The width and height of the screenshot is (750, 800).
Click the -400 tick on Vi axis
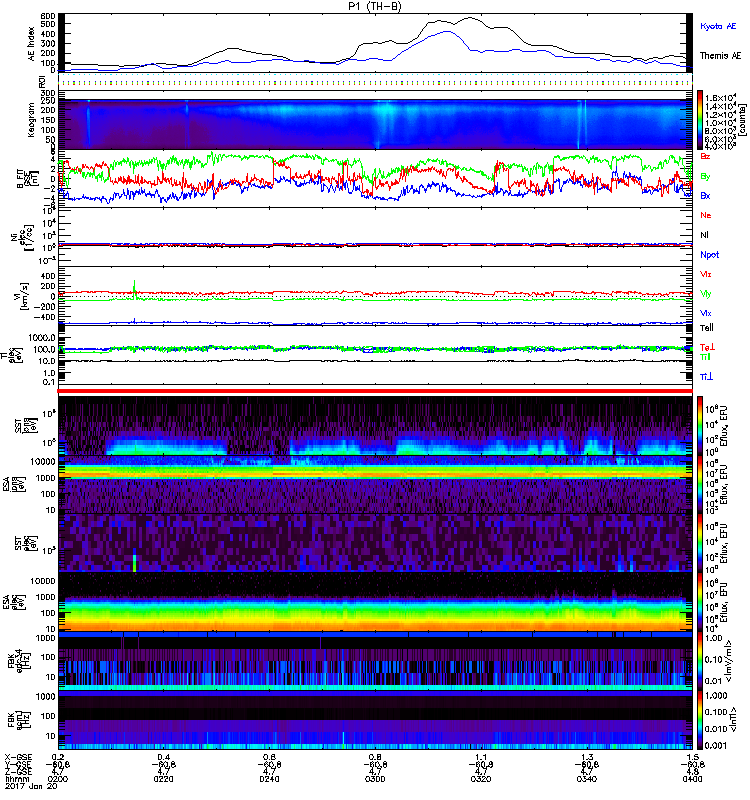click(x=45, y=317)
